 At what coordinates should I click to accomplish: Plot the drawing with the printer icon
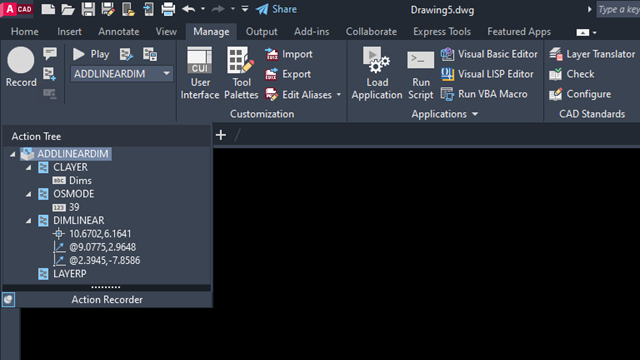pyautogui.click(x=168, y=9)
